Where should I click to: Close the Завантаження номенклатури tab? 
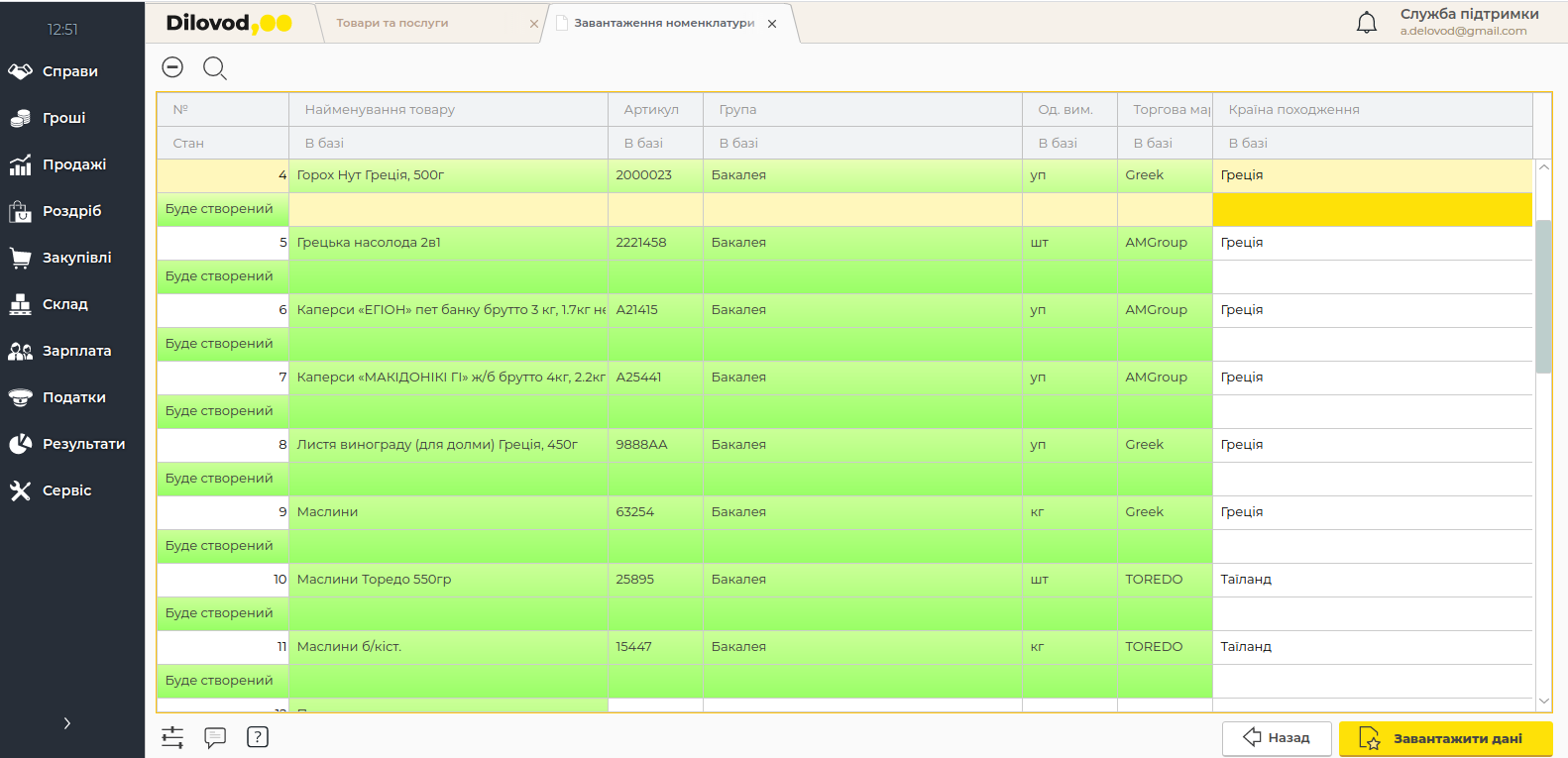(772, 24)
